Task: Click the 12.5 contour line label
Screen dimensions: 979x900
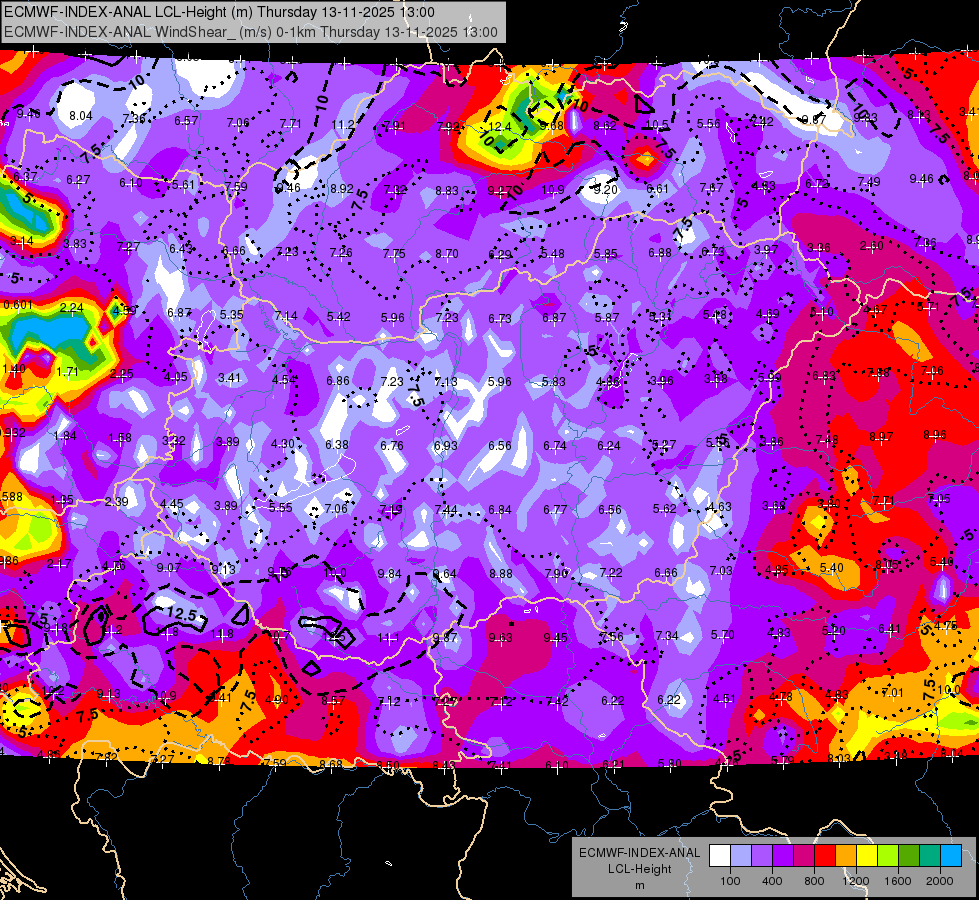Action: click(x=182, y=615)
